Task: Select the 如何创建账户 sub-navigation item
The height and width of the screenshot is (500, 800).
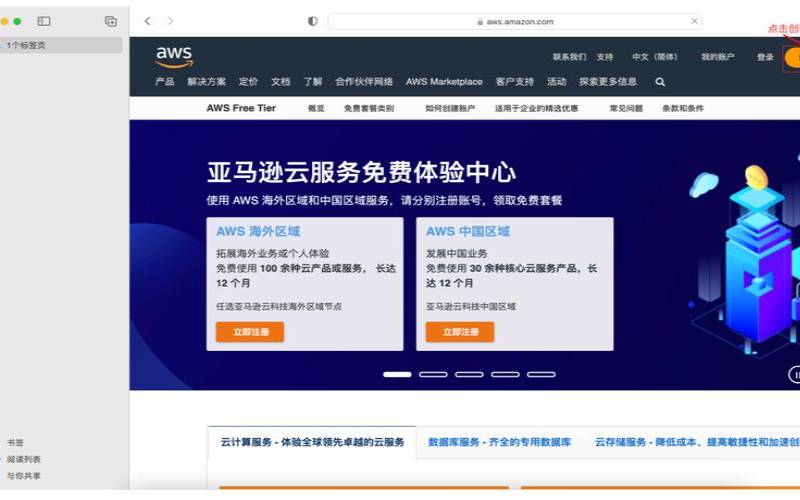Action: pos(450,108)
